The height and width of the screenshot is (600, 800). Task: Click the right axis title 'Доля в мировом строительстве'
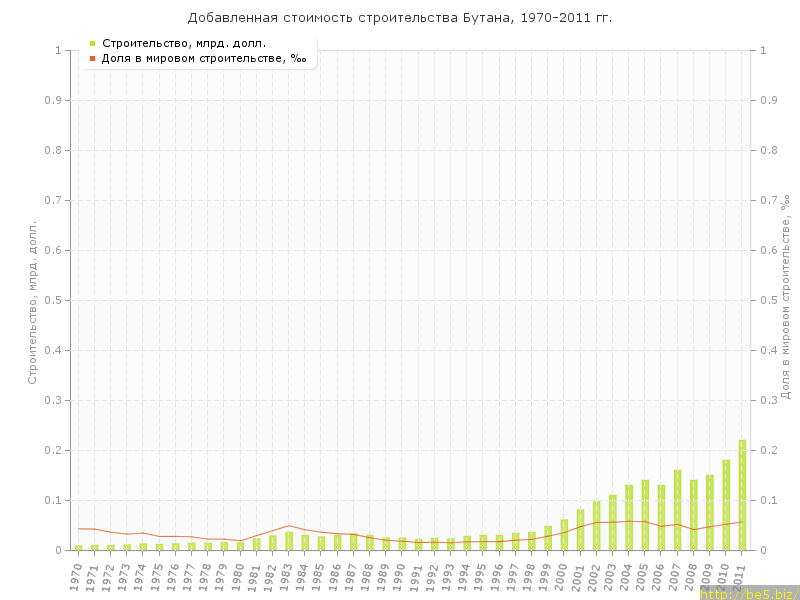click(786, 298)
